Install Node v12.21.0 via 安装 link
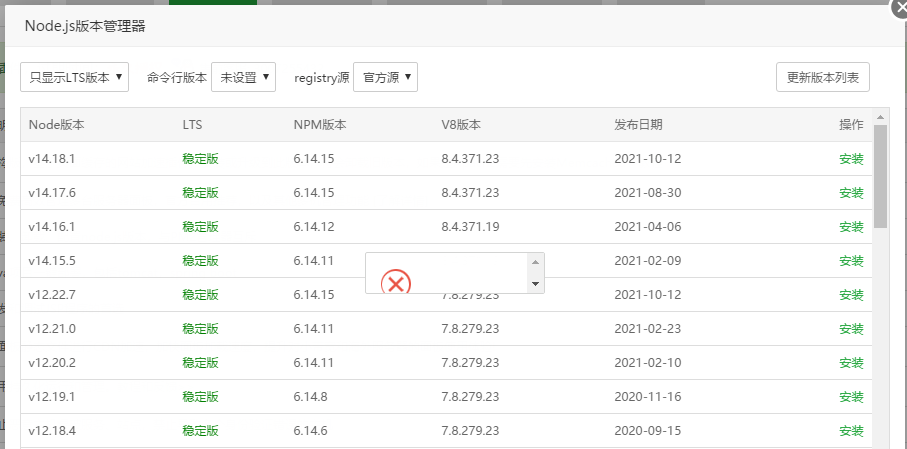Viewport: 907px width, 449px height. tap(851, 329)
